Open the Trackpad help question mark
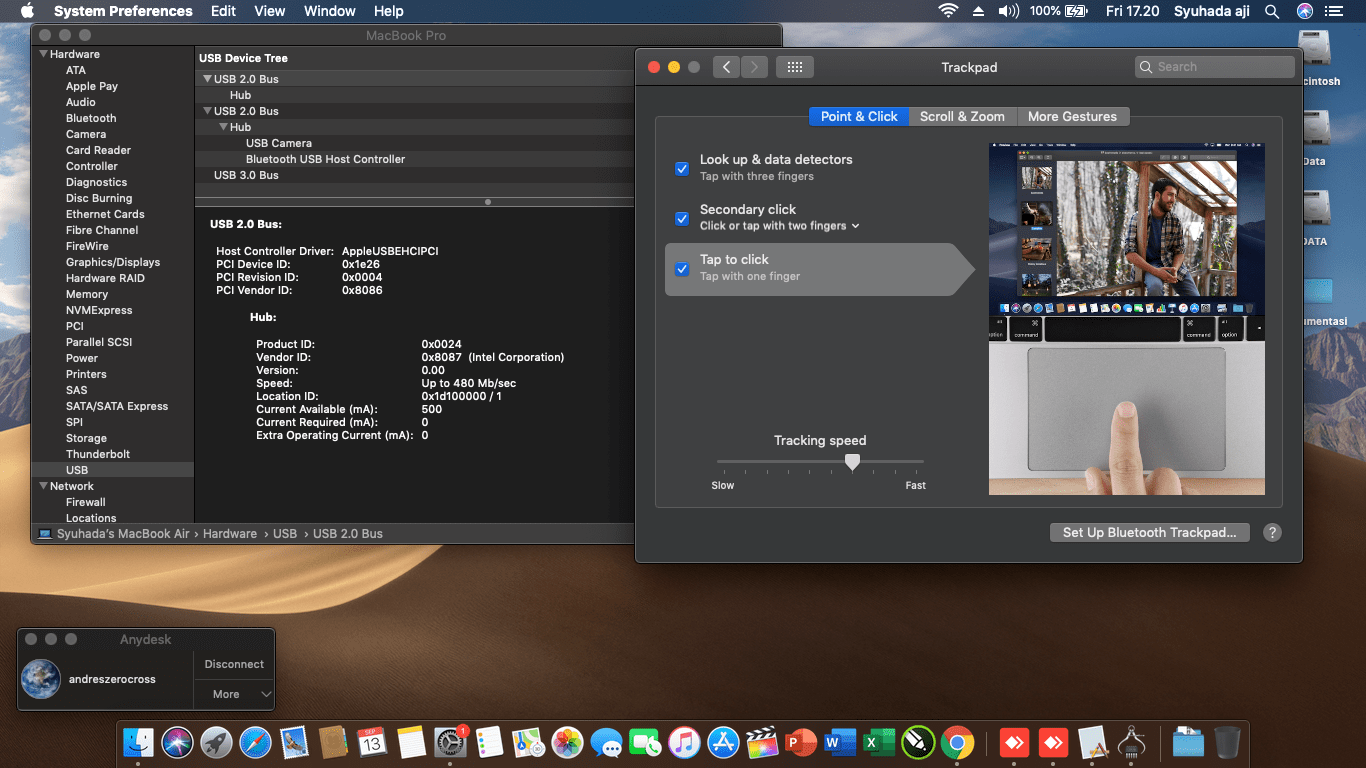This screenshot has width=1366, height=768. click(x=1272, y=533)
